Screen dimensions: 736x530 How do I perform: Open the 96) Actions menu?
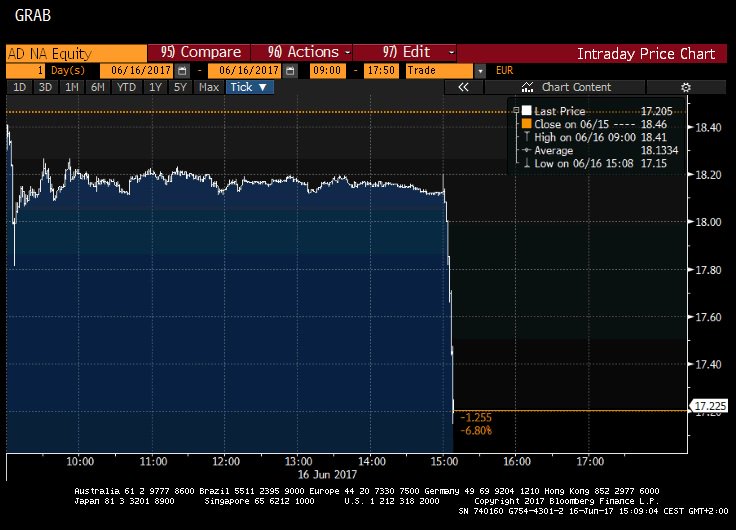(302, 53)
